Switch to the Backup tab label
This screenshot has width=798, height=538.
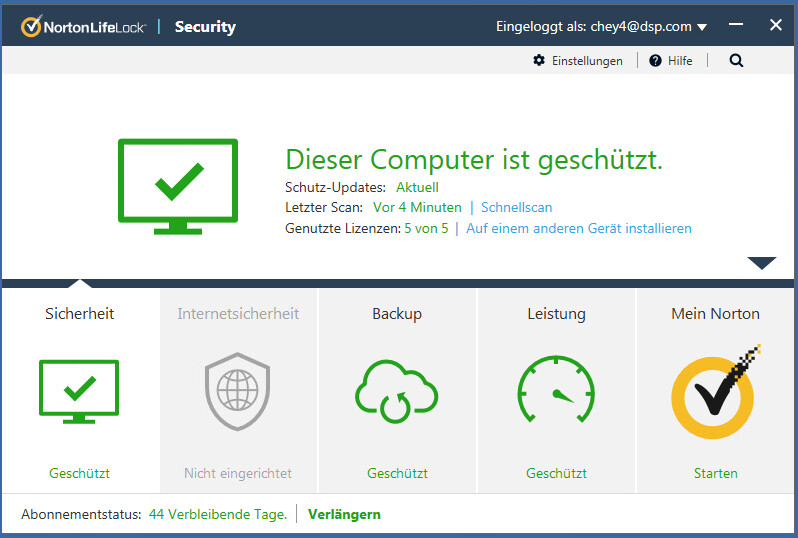tap(397, 314)
